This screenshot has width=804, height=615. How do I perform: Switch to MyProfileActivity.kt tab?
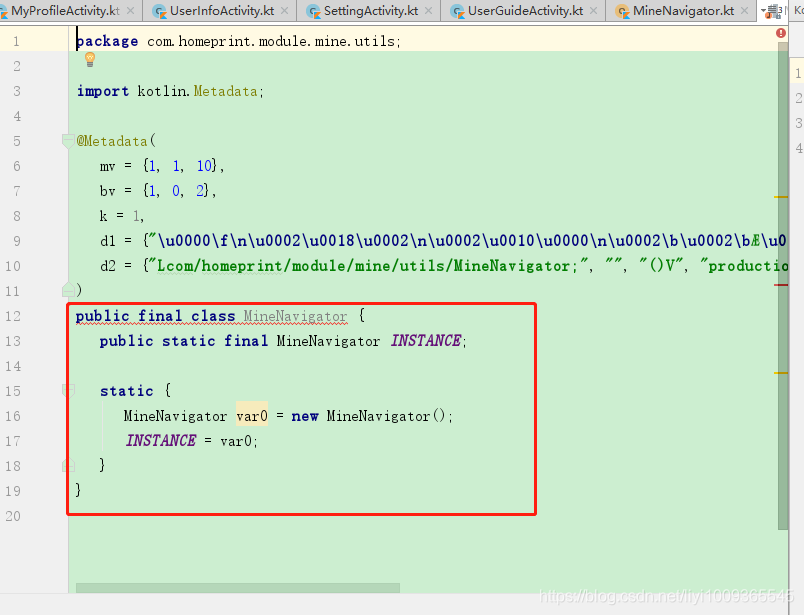point(67,10)
